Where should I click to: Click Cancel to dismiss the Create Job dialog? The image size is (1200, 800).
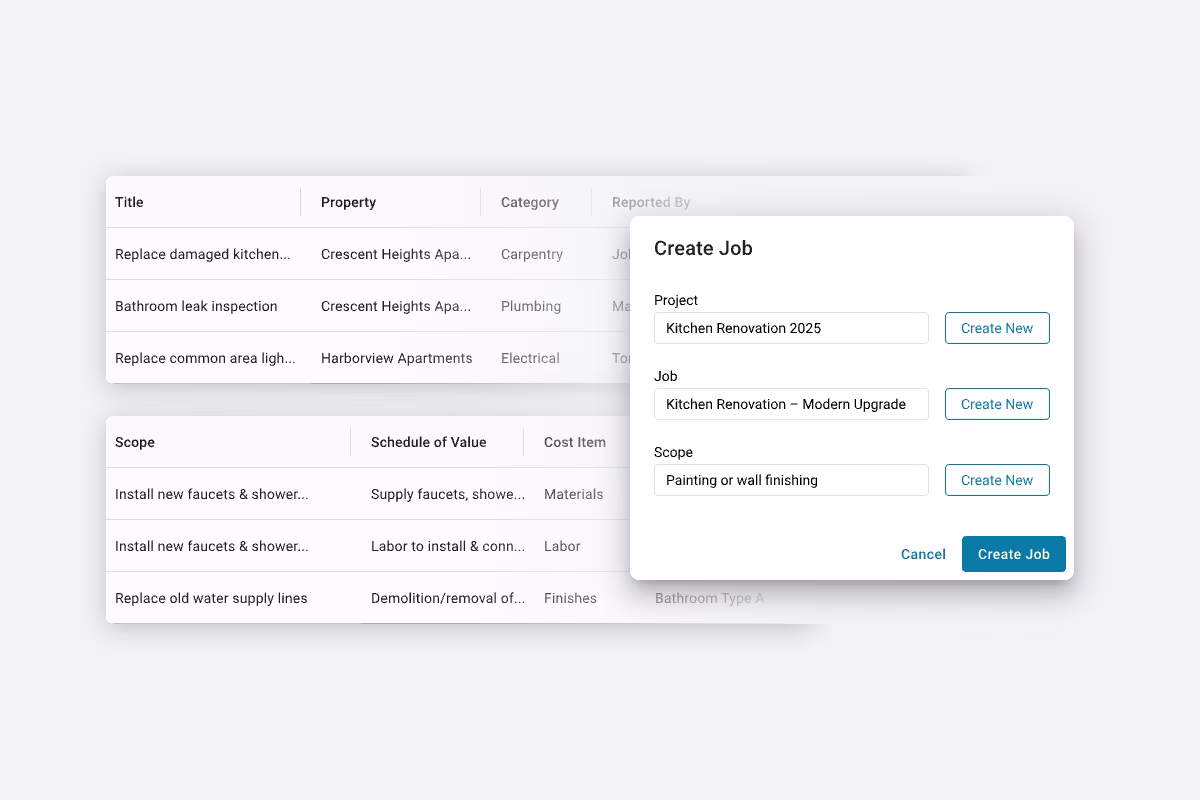pos(922,553)
